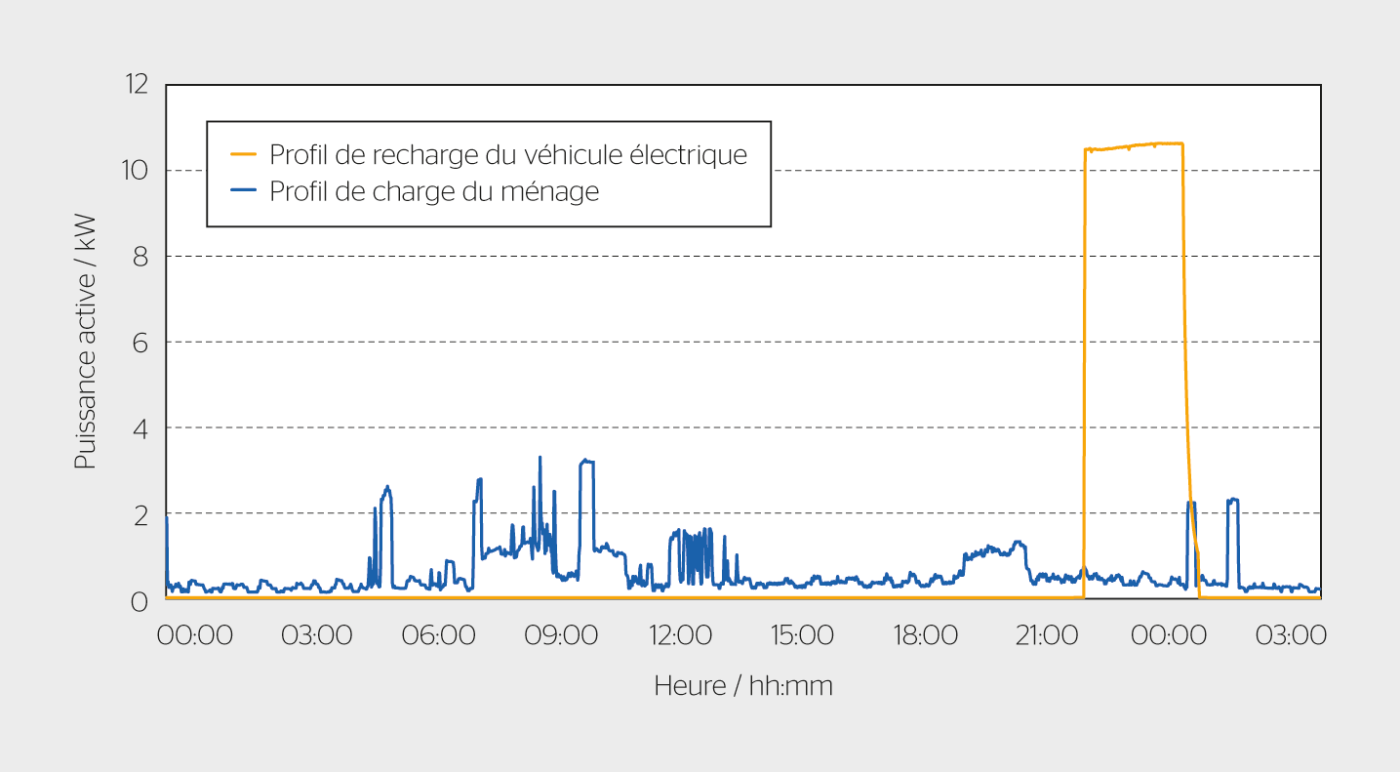Image resolution: width=1400 pixels, height=772 pixels.
Task: Click the orange legend line swatch
Action: coord(243,154)
